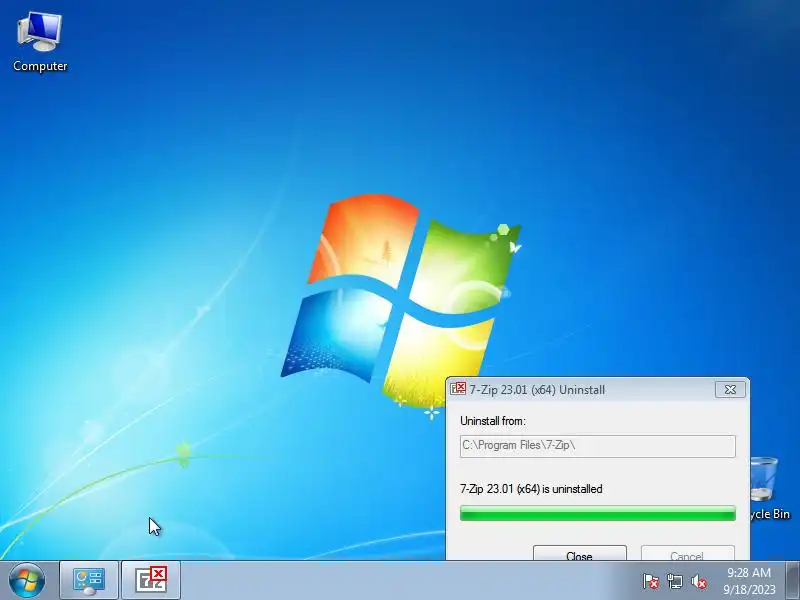Check the network tray icon
This screenshot has height=600, width=800.
tap(674, 581)
